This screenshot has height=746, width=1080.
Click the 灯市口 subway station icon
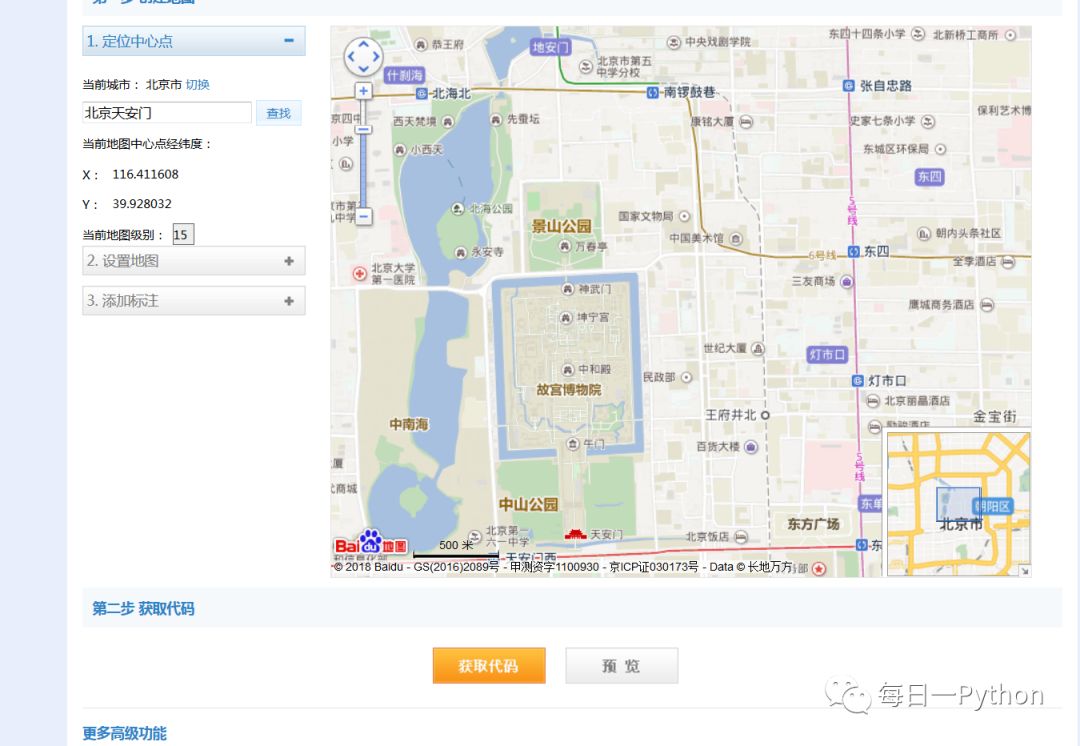pos(856,380)
